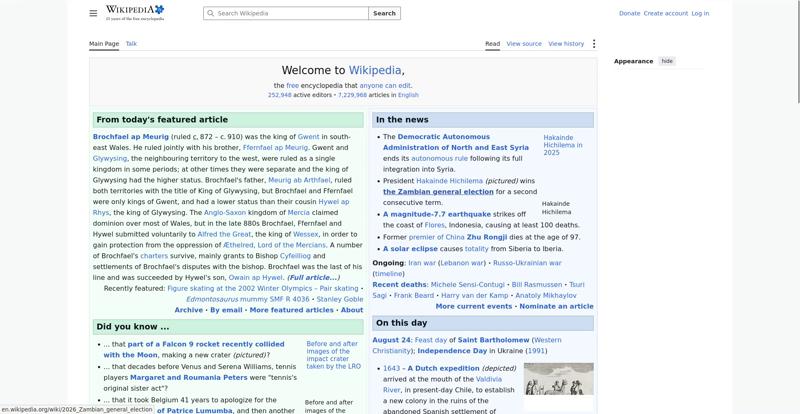The image size is (800, 414).
Task: Open the Brochfael ap Meurig article
Action: point(131,137)
